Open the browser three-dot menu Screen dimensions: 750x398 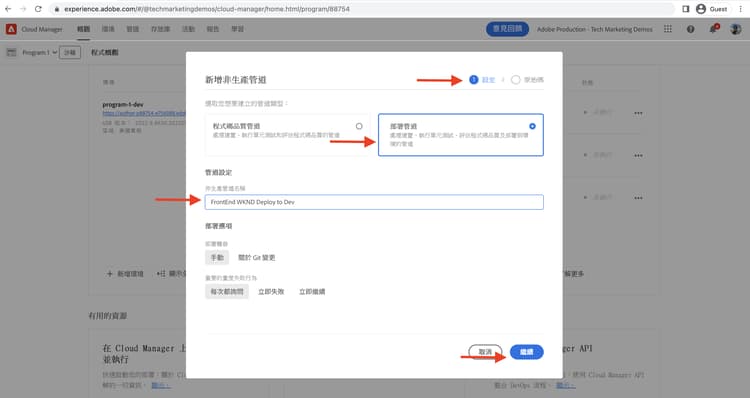[740, 9]
